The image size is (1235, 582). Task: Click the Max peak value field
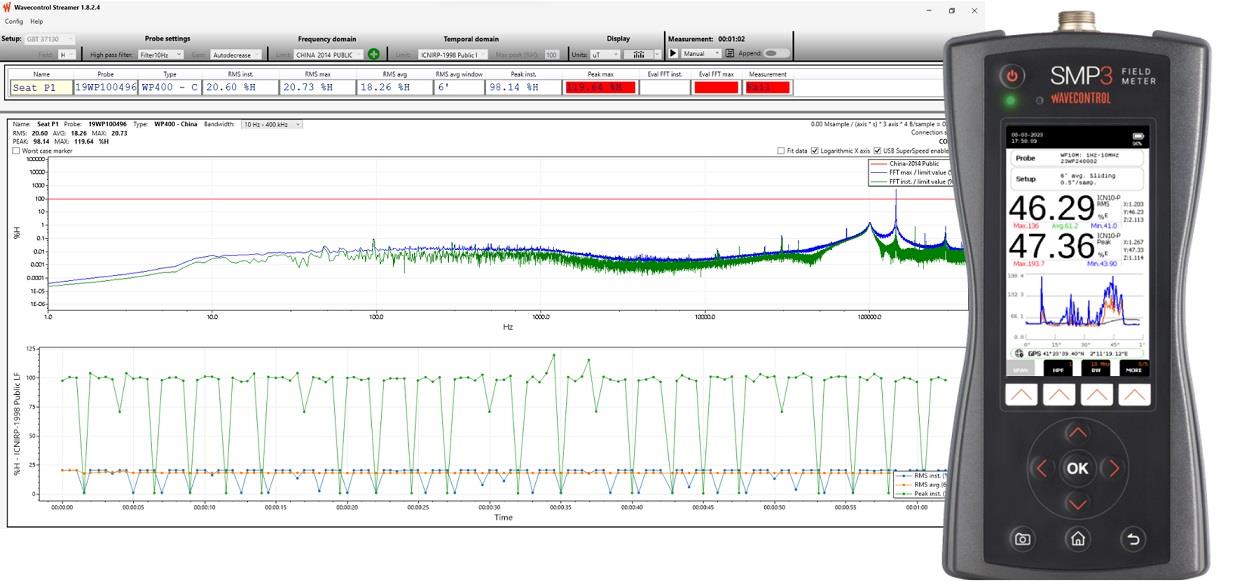[x=552, y=54]
